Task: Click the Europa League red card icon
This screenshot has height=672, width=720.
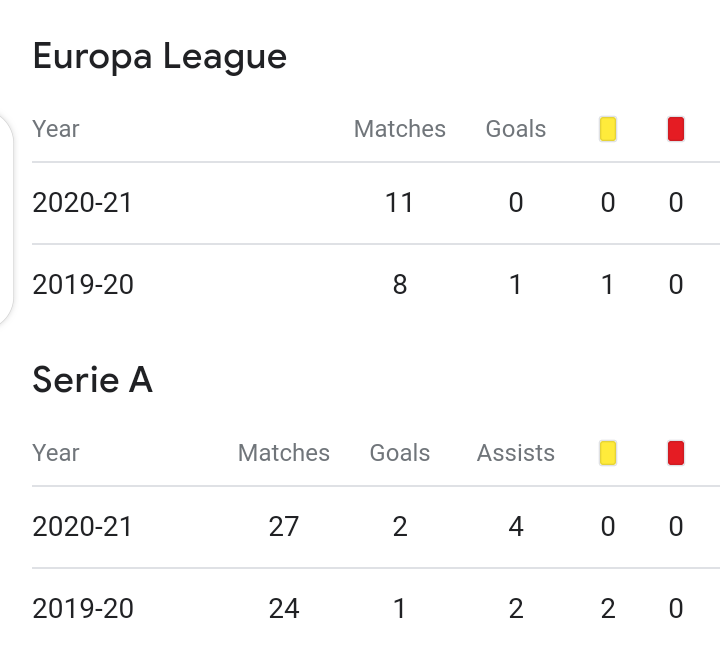Action: click(x=675, y=129)
